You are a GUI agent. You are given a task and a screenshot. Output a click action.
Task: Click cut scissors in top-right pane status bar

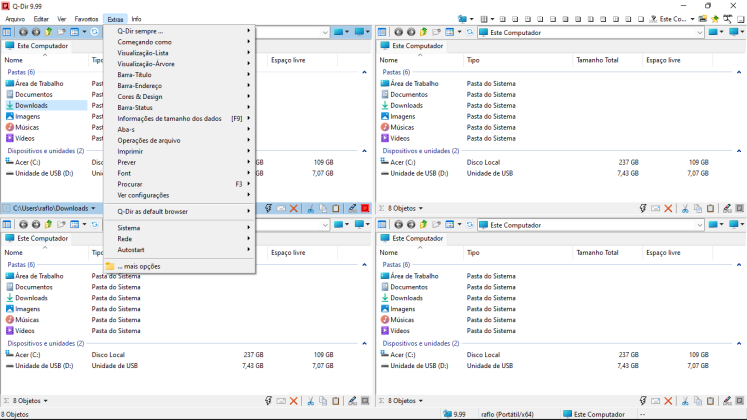(x=685, y=208)
